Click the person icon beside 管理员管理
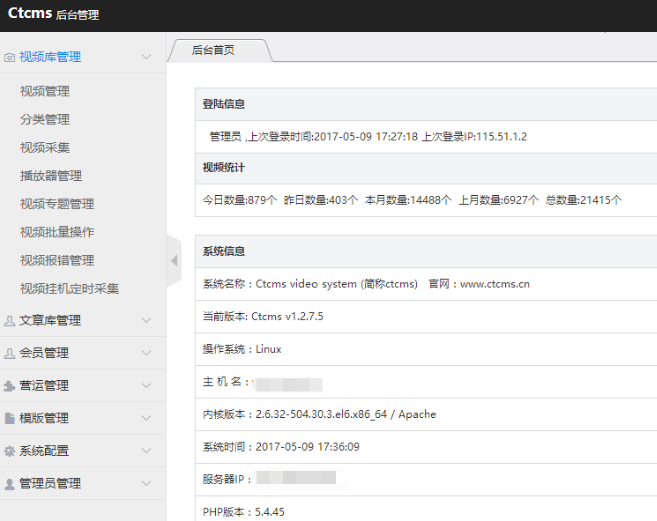This screenshot has width=657, height=521. point(9,484)
